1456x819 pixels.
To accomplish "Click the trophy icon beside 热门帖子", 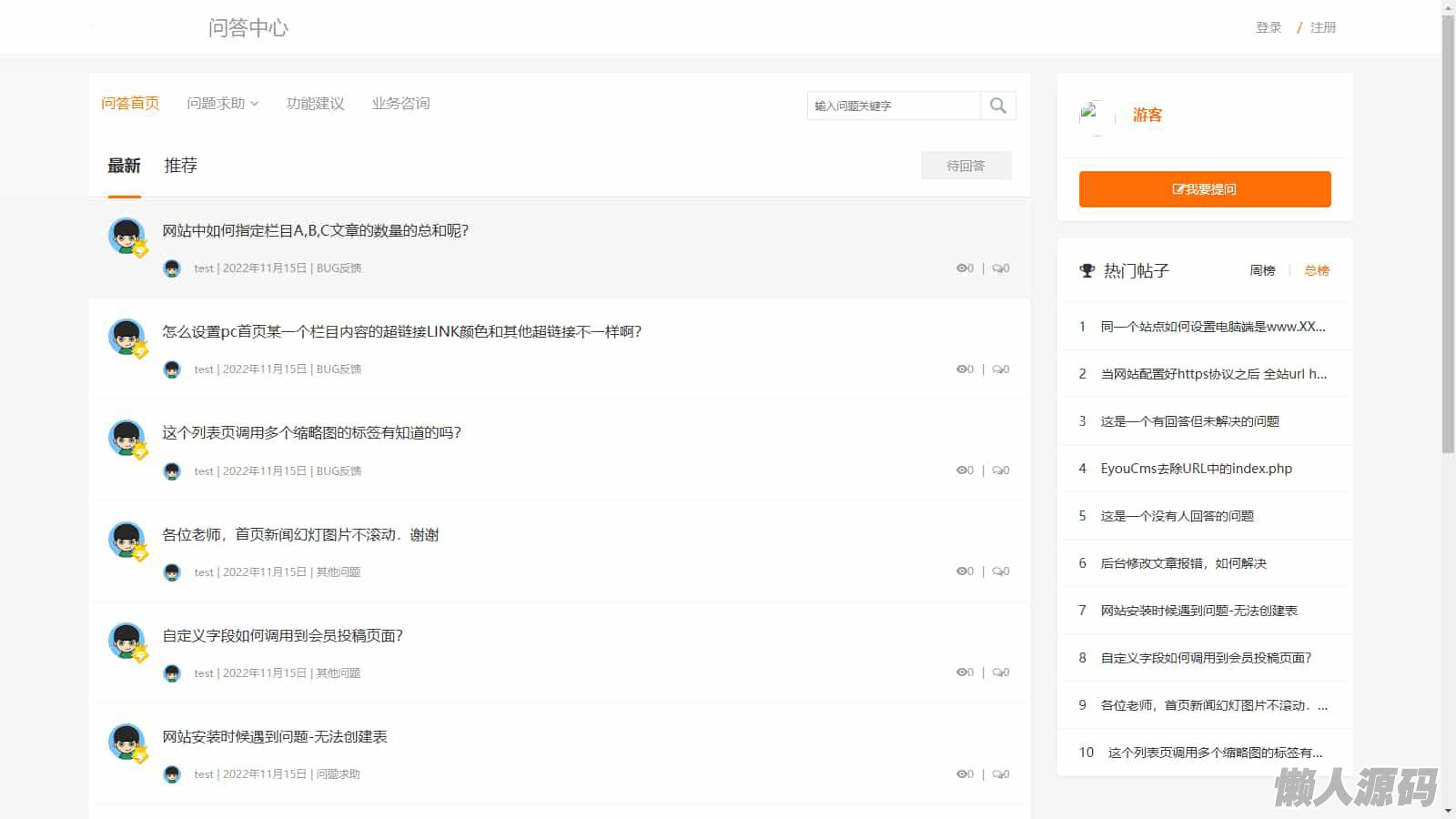I will click(x=1087, y=270).
